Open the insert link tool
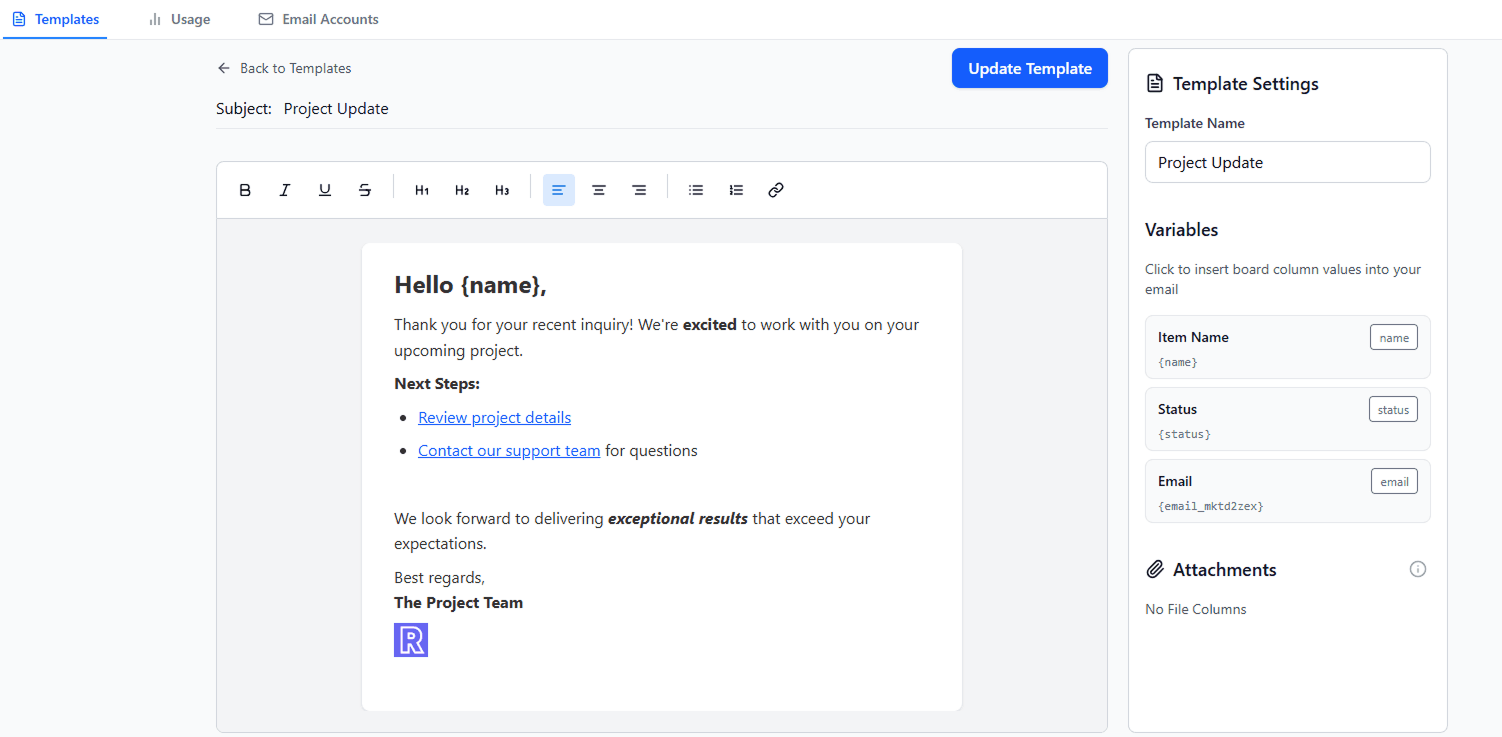 pos(776,189)
